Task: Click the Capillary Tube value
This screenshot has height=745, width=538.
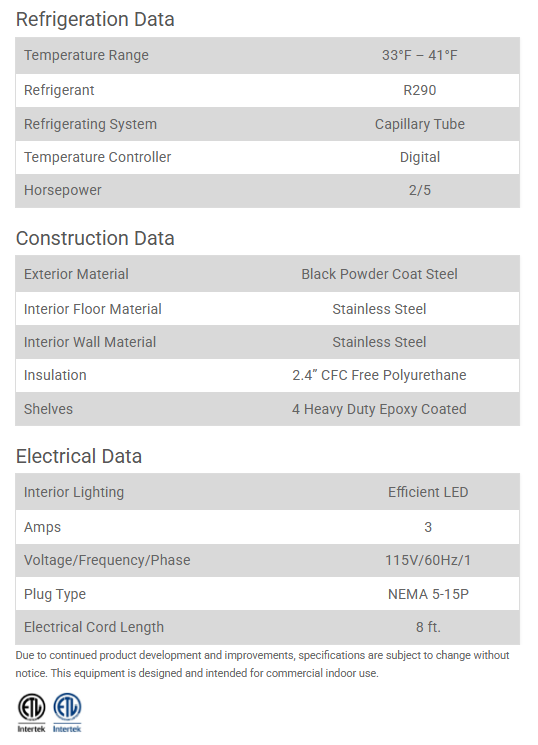Action: coord(420,124)
